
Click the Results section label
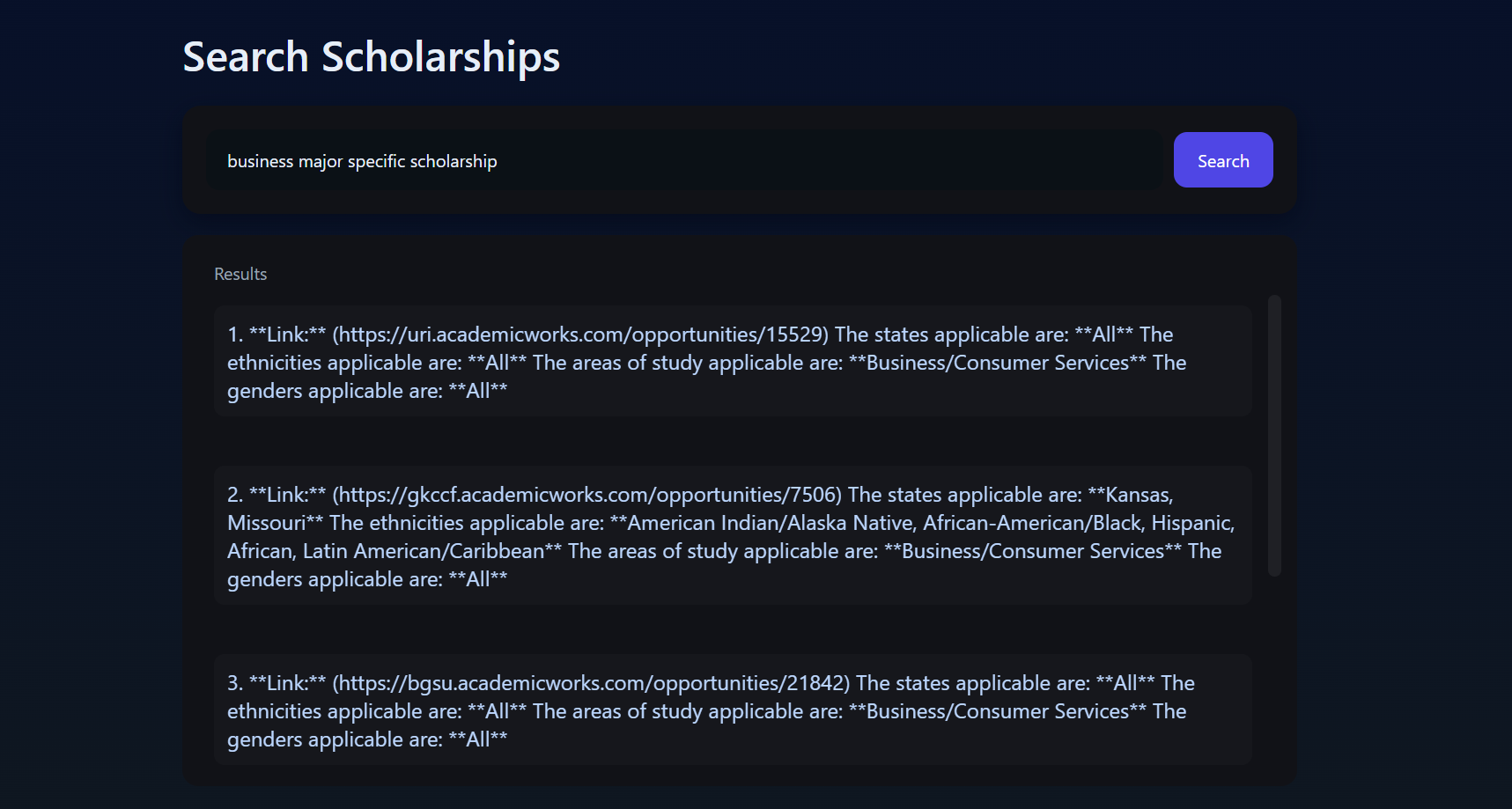coord(240,274)
